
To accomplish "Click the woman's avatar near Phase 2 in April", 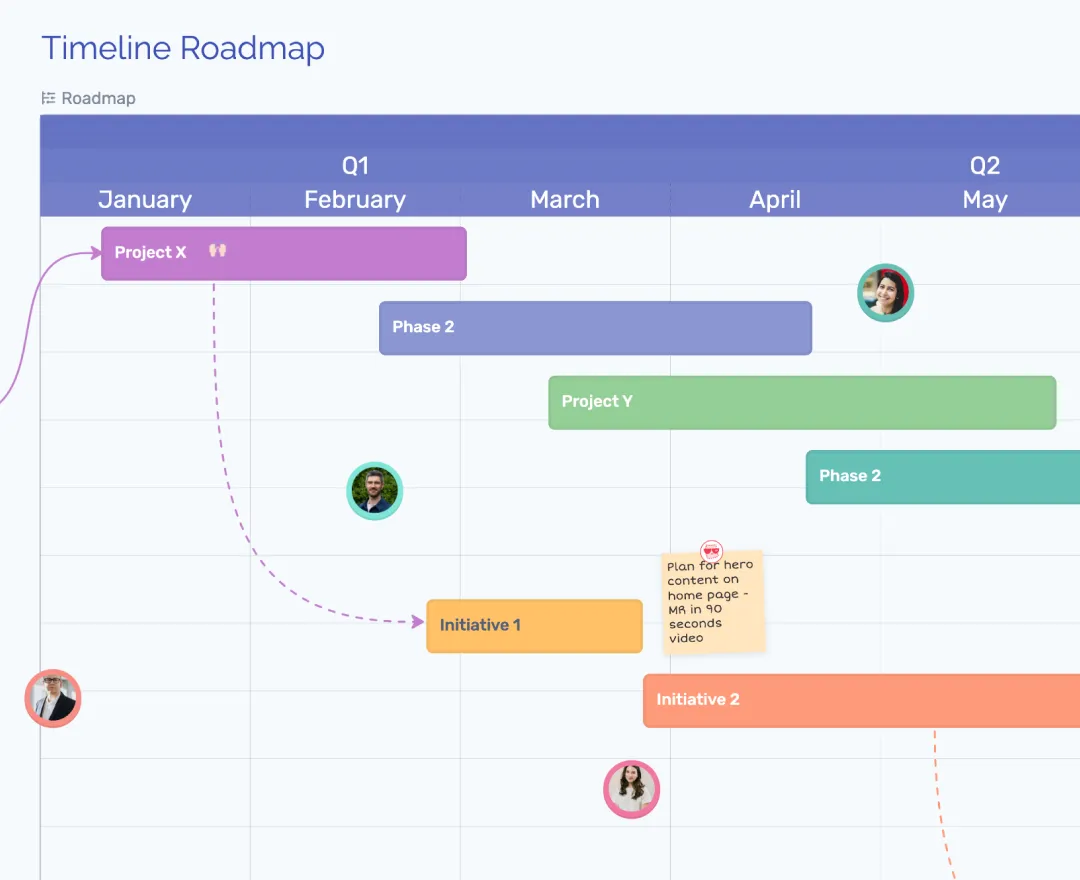I will click(885, 292).
